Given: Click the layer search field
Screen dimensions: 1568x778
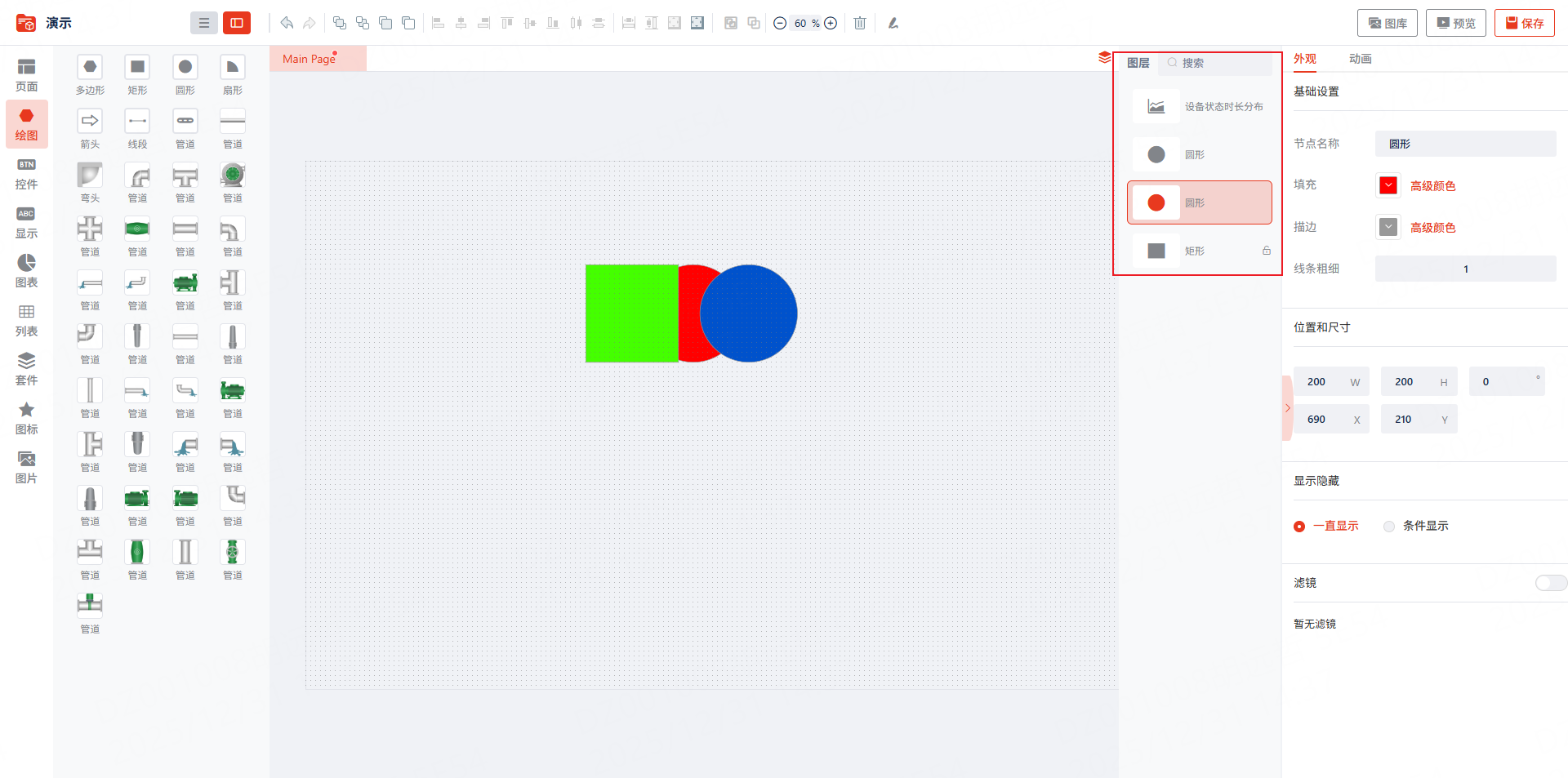Looking at the screenshot, I should [x=1215, y=63].
